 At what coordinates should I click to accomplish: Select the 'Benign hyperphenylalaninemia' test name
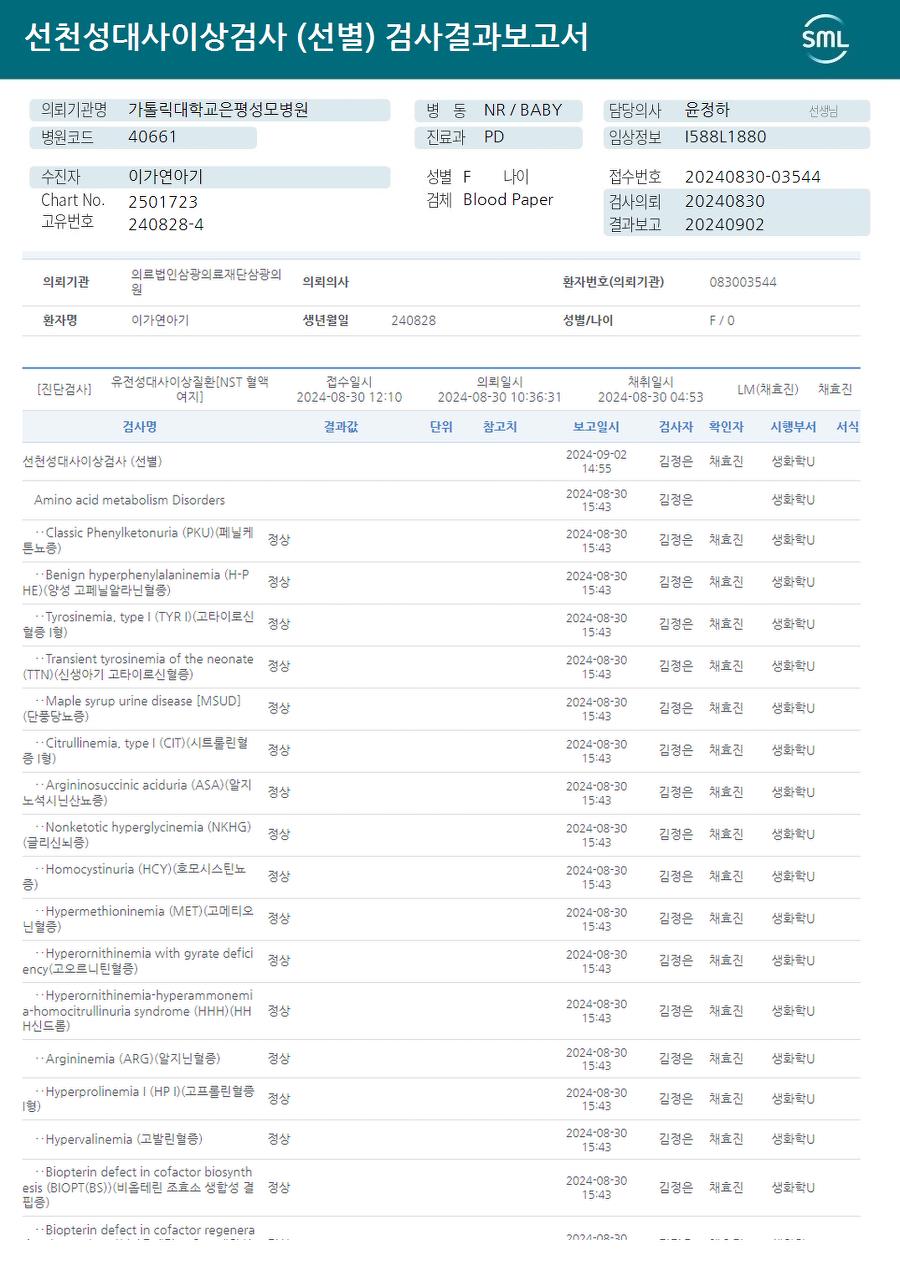point(136,582)
